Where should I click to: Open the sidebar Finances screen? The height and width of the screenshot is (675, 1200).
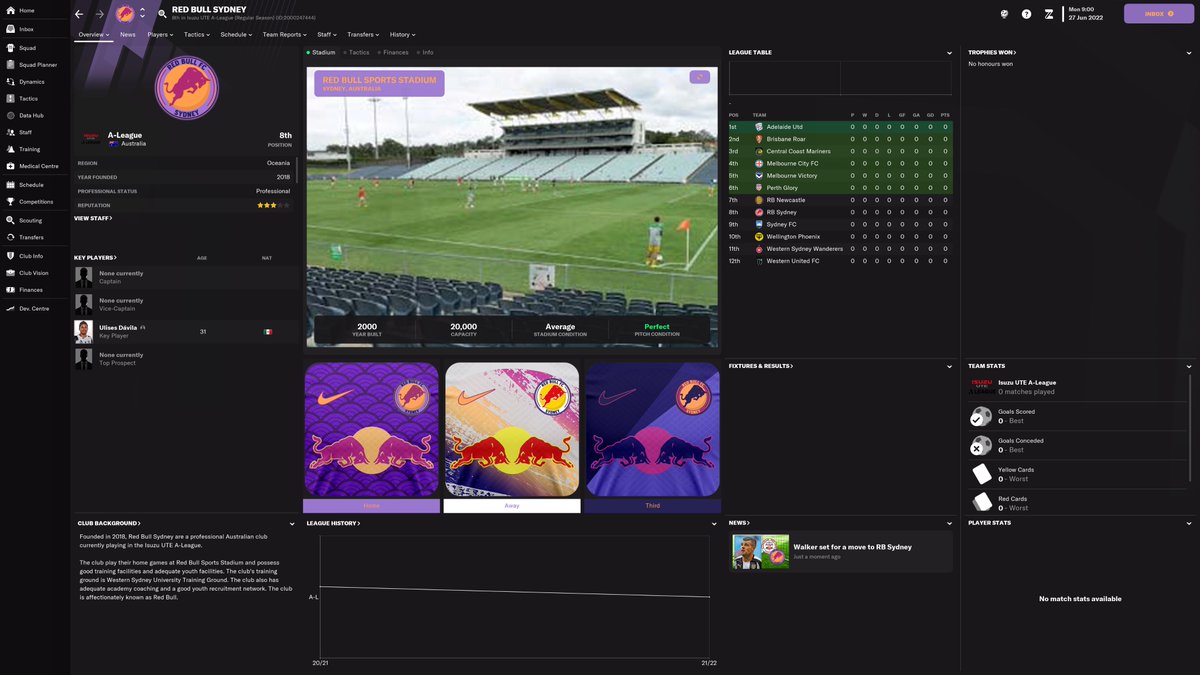(x=31, y=289)
